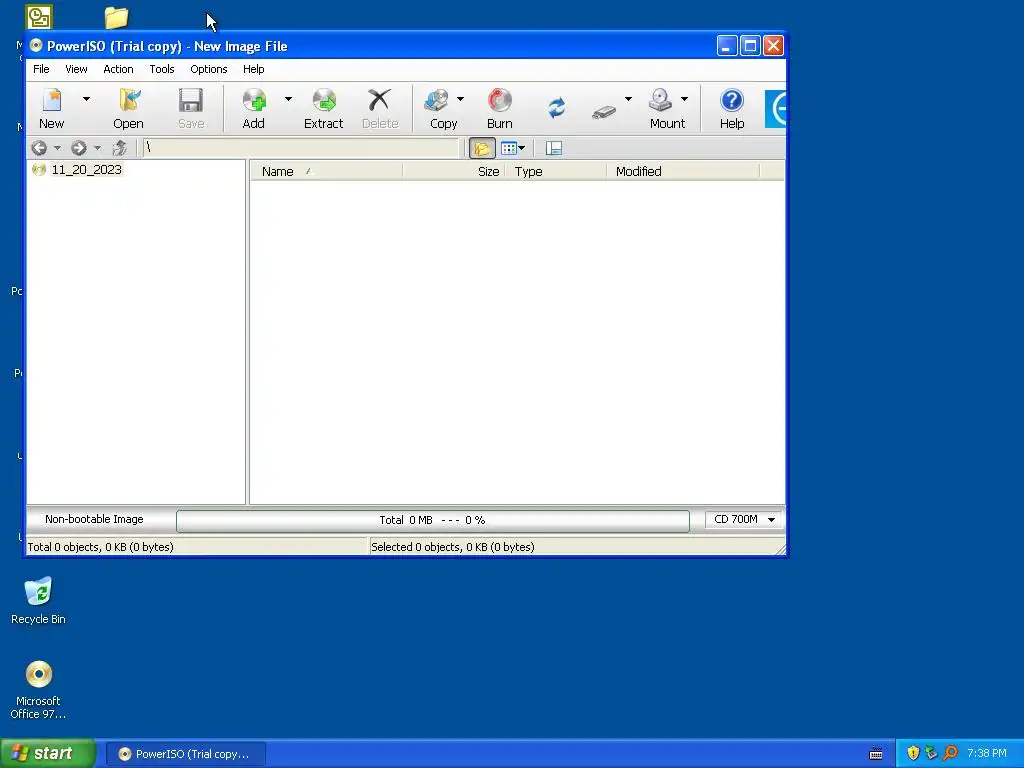Image resolution: width=1024 pixels, height=768 pixels.
Task: Click the PowerISO title bar icon
Action: pos(36,46)
